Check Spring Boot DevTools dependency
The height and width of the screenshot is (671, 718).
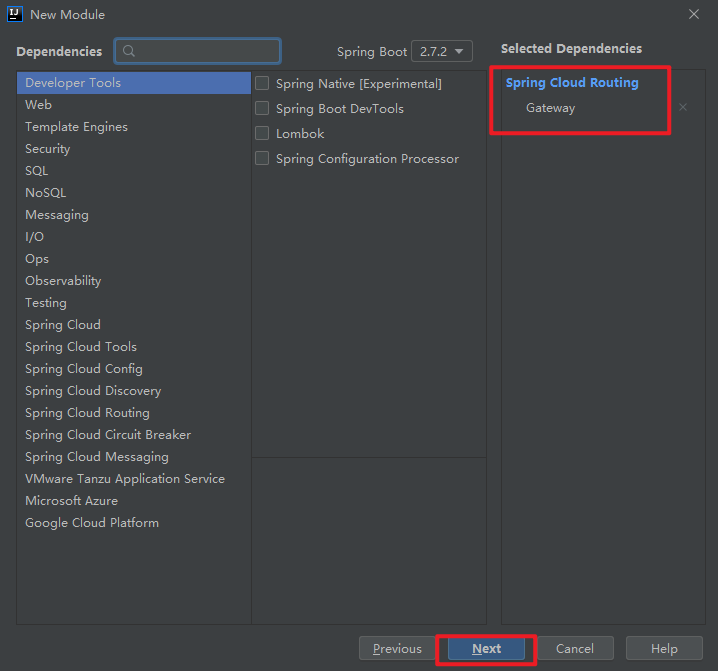click(x=262, y=109)
